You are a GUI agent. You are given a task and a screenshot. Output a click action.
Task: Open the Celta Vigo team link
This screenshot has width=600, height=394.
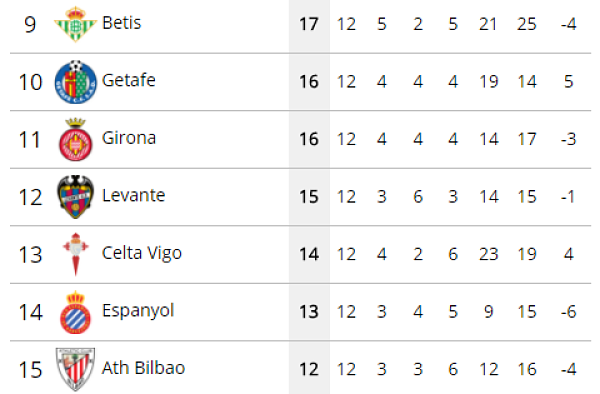click(142, 254)
